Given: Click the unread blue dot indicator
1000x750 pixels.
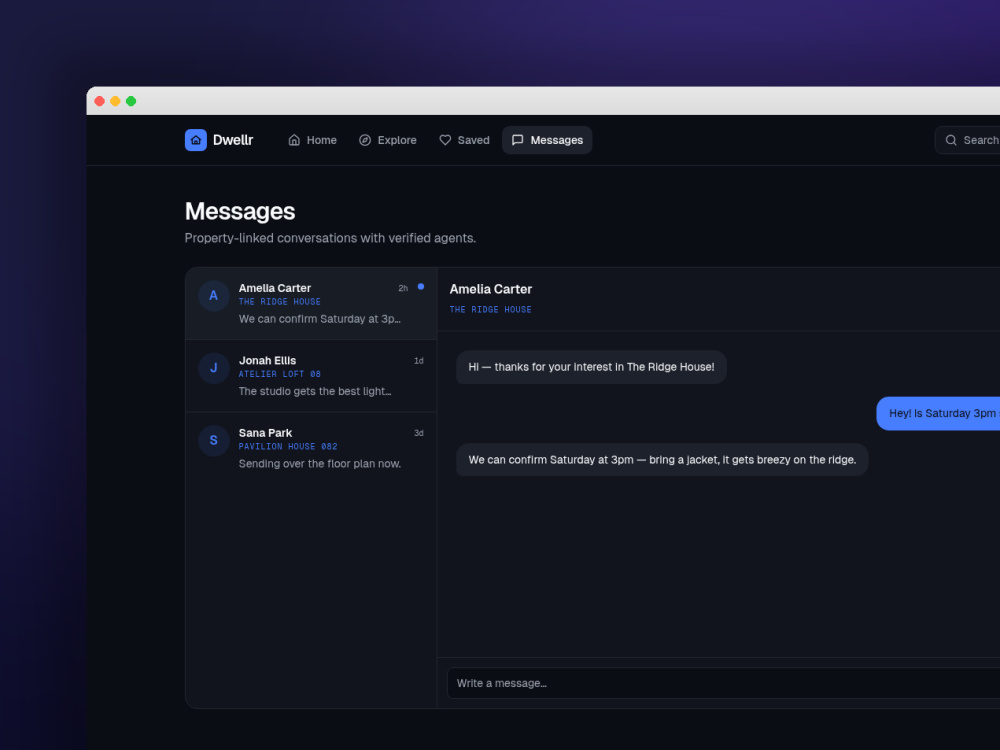Looking at the screenshot, I should click(421, 286).
